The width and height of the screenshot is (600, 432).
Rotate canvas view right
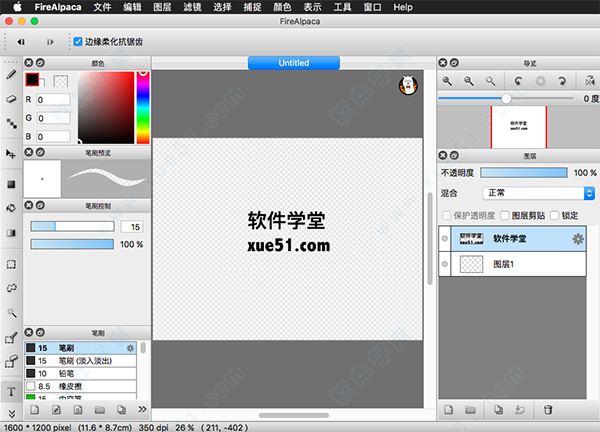point(562,81)
